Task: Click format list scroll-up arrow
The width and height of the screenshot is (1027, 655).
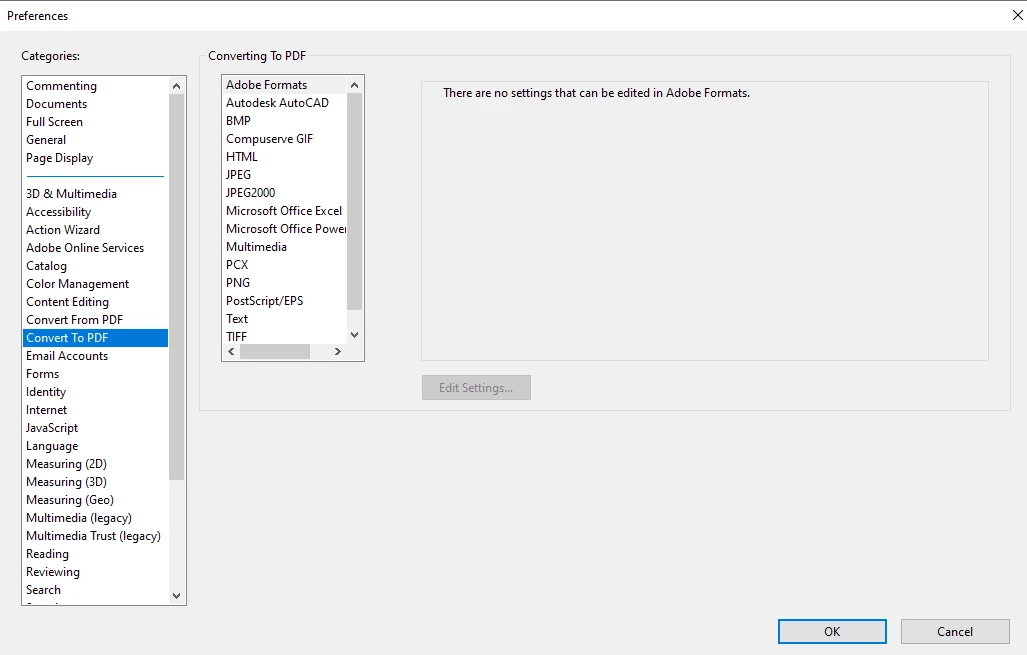Action: tap(354, 85)
